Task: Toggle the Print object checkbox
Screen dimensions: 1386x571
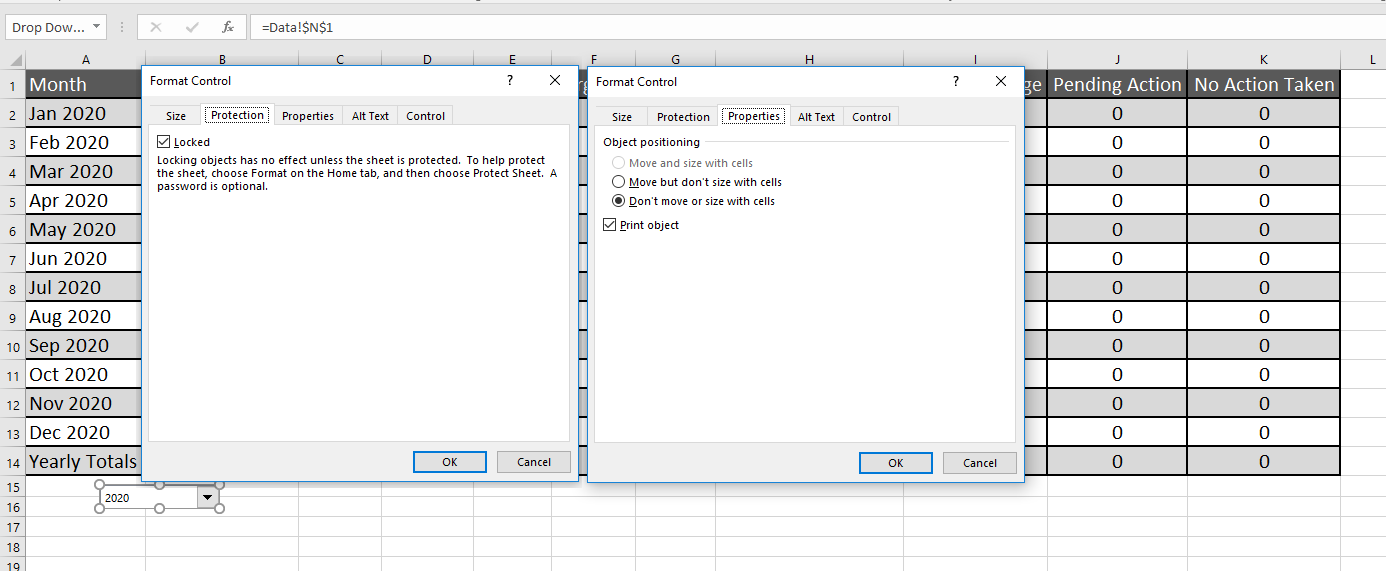Action: (x=610, y=225)
